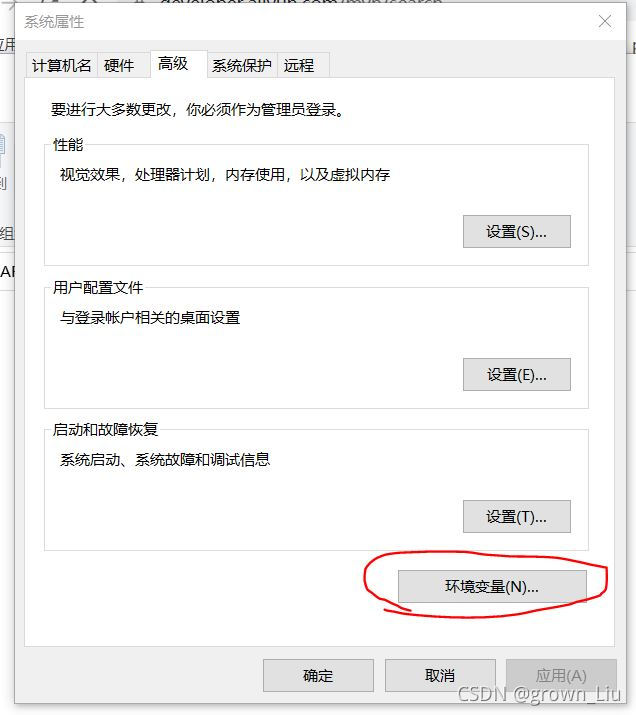
Task: Open startup recovery 设置(T) button
Action: (517, 517)
